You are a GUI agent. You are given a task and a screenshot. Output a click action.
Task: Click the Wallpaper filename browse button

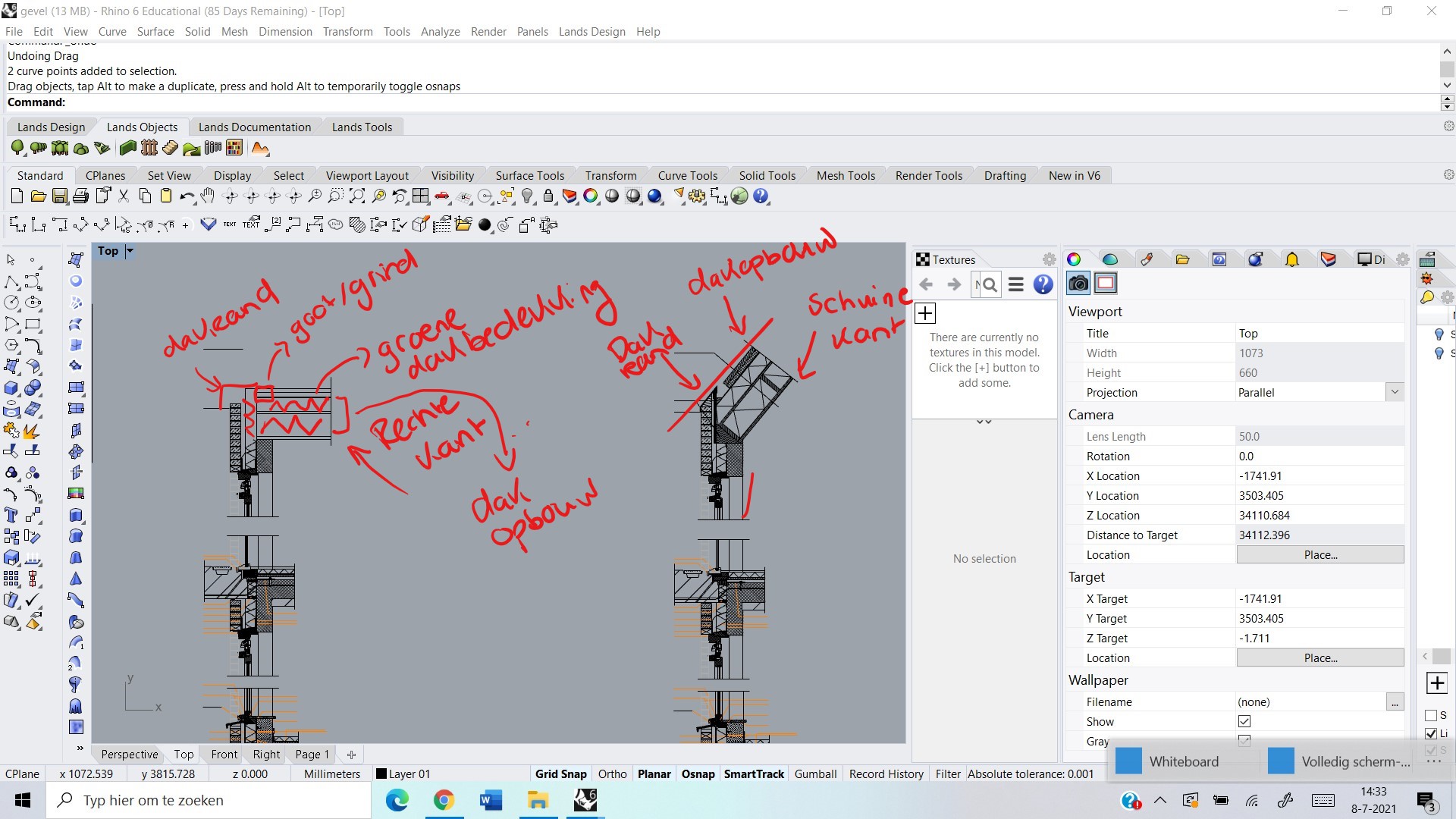click(x=1395, y=702)
